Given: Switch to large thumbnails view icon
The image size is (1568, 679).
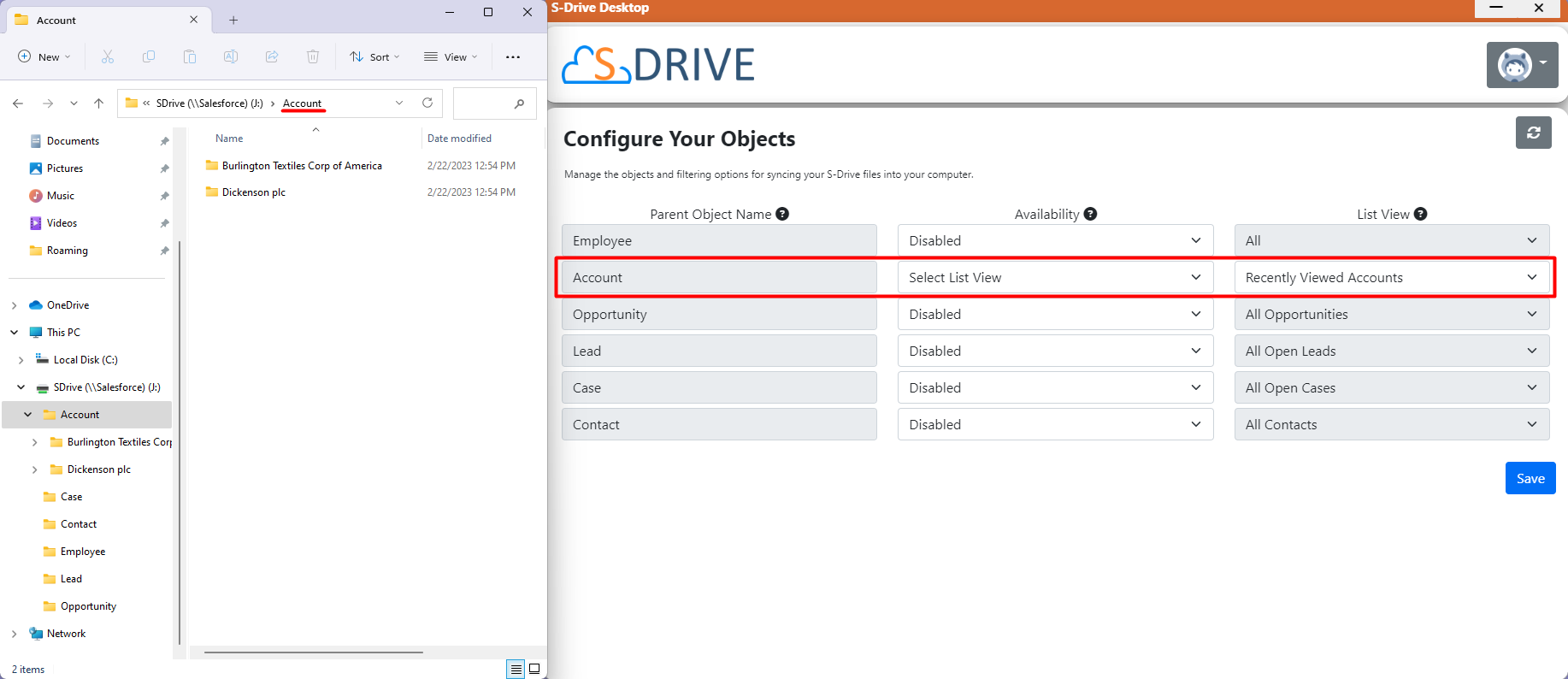Looking at the screenshot, I should click(534, 669).
